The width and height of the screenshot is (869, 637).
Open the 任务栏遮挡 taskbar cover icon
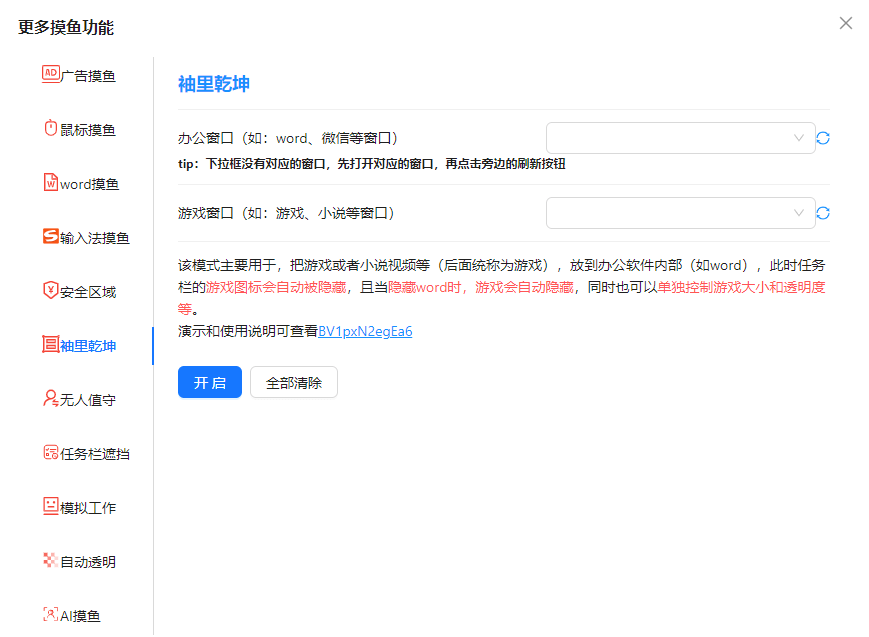coord(51,452)
